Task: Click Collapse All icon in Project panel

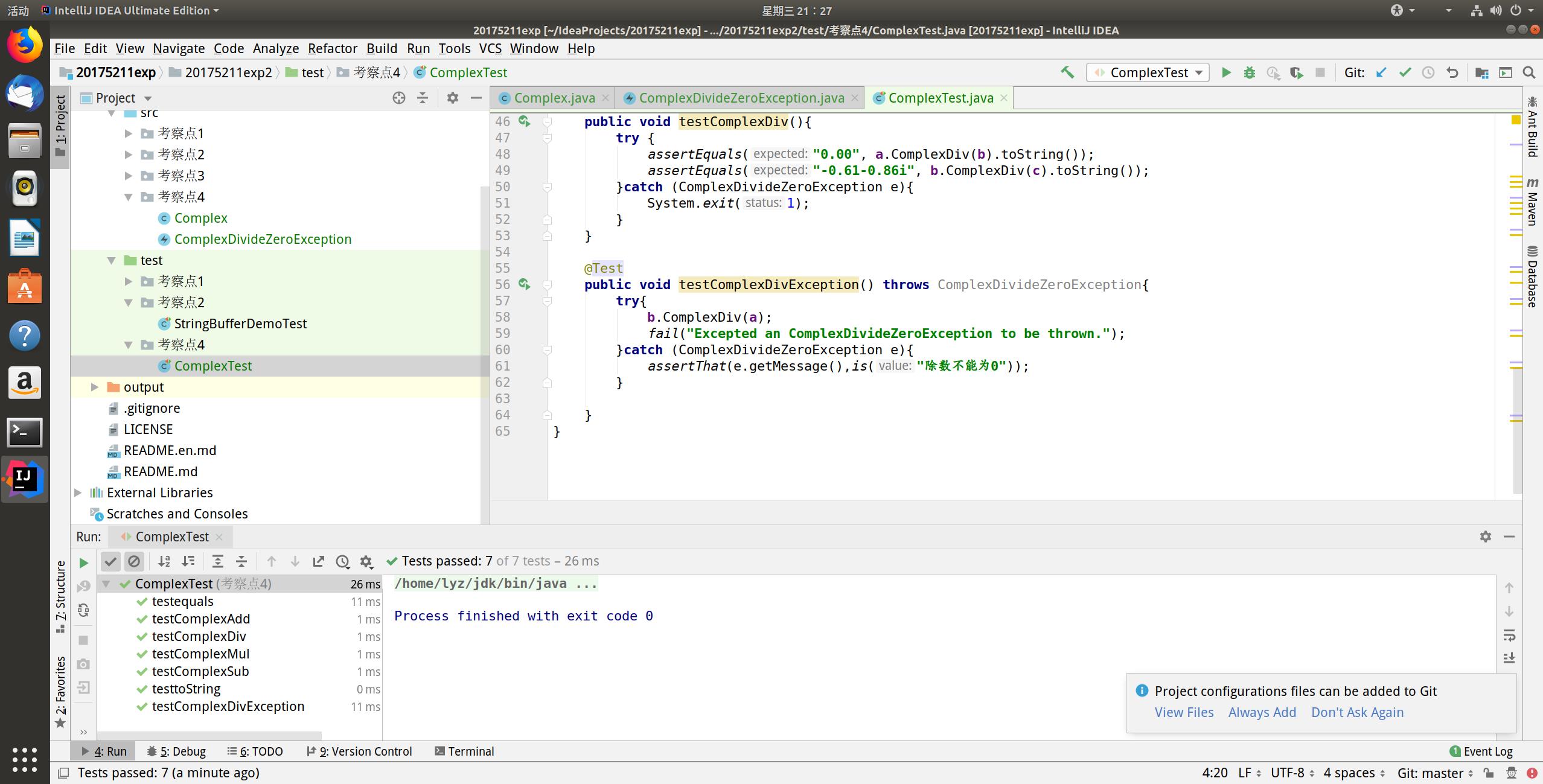Action: [423, 98]
